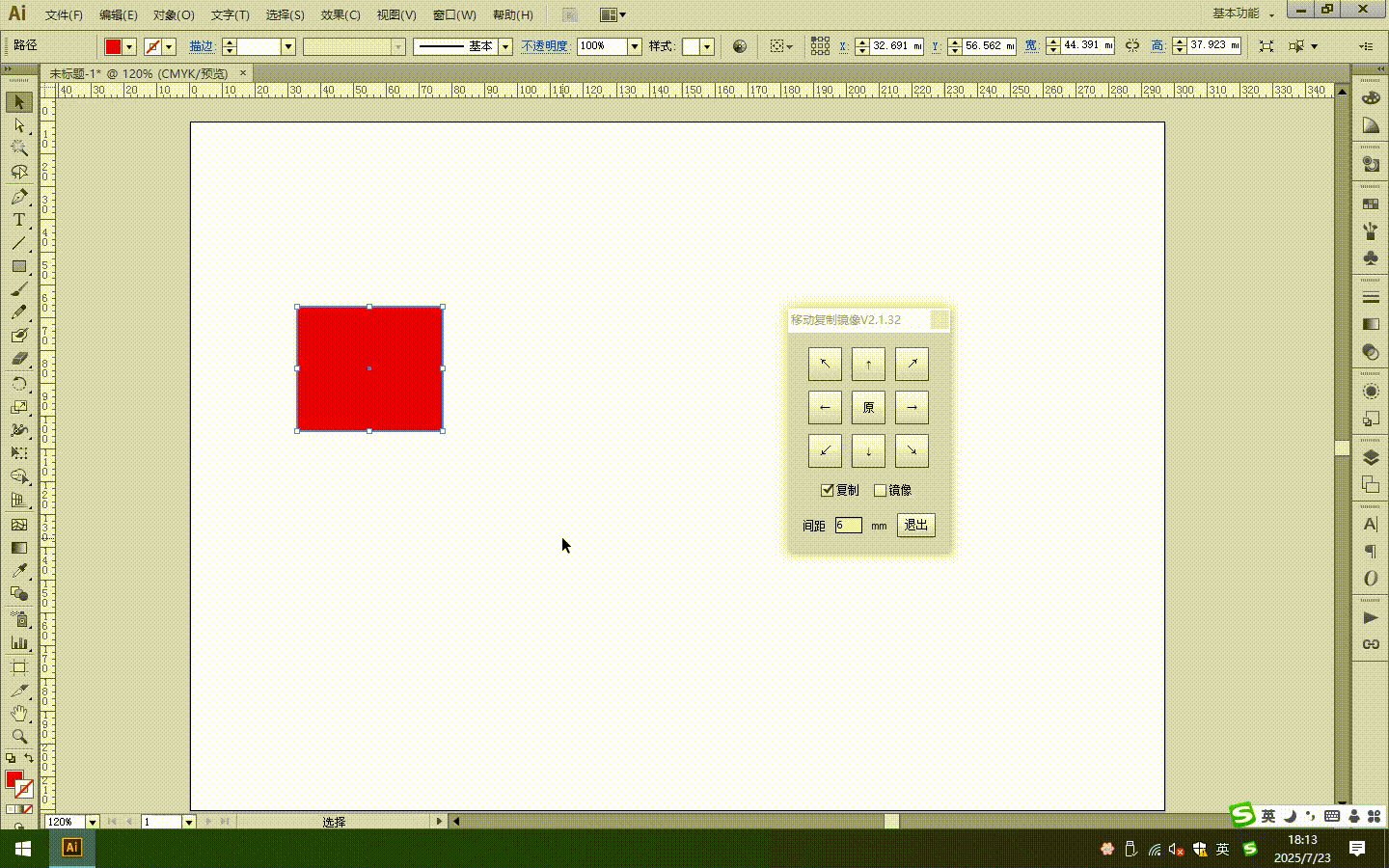Click the down-left diagonal arrow button

[x=825, y=450]
